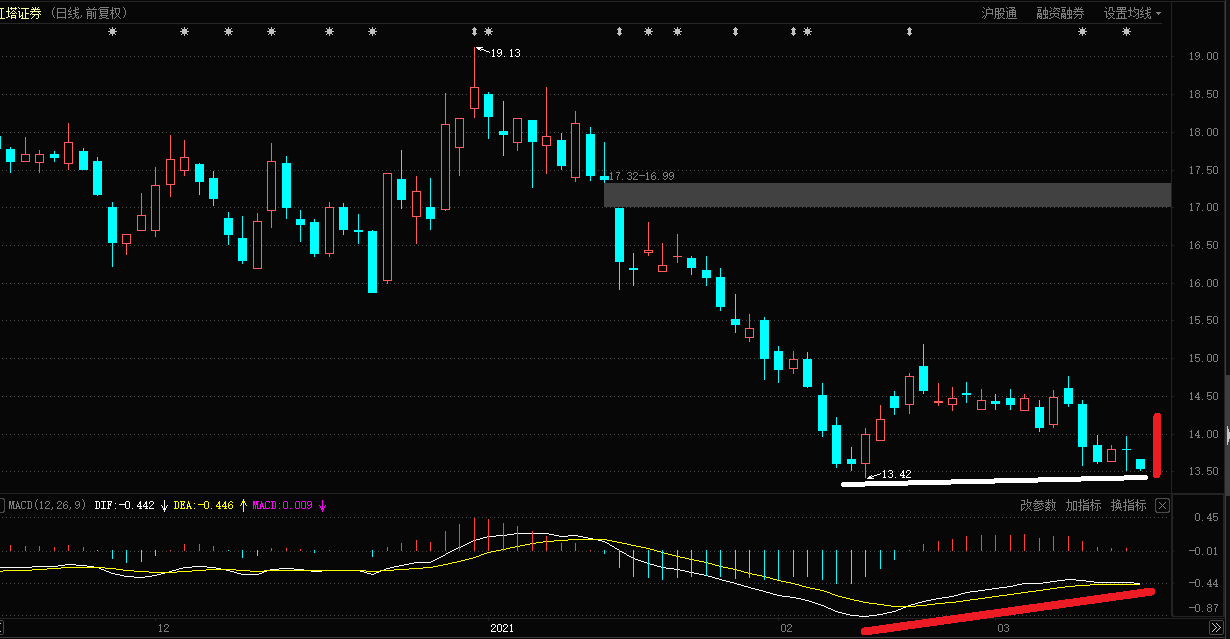1230x639 pixels.
Task: Click the 0.45 MACD axis label
Action: point(1205,518)
